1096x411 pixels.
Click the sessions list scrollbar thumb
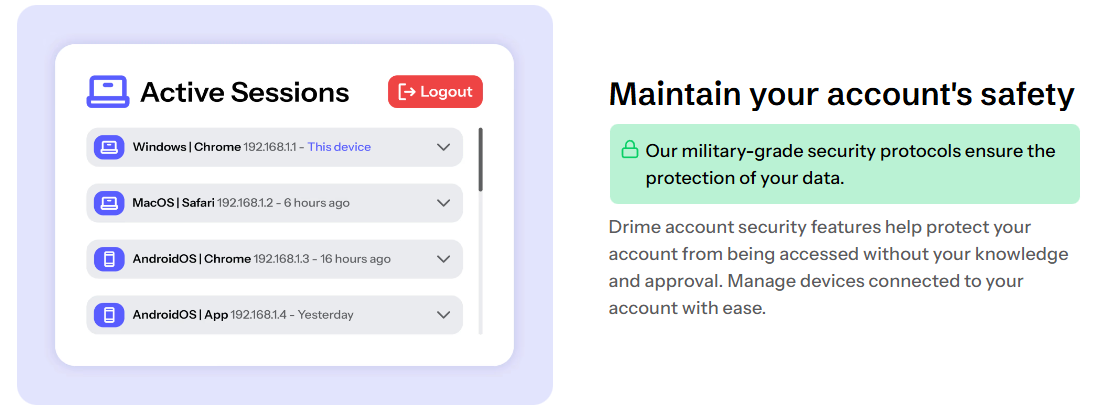(480, 160)
